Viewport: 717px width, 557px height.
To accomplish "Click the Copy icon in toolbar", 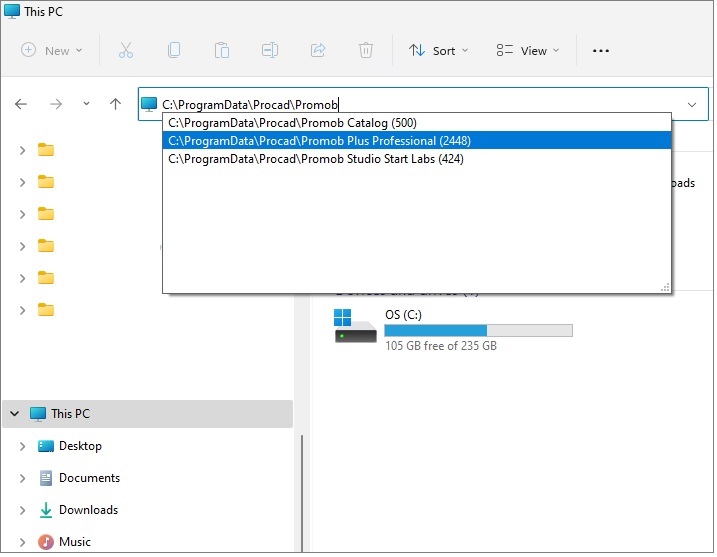I will point(174,50).
